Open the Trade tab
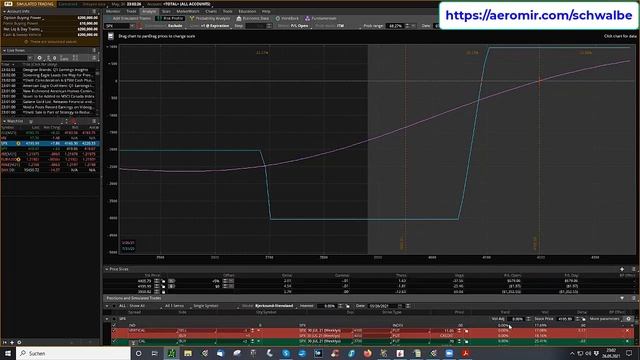640x360 pixels. coord(131,11)
